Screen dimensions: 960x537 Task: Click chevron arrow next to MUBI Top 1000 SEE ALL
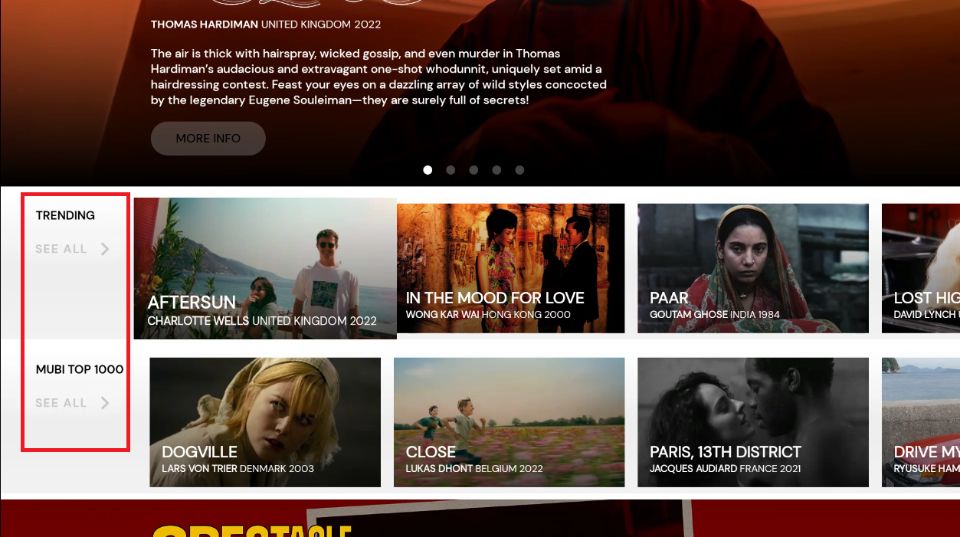pyautogui.click(x=105, y=403)
